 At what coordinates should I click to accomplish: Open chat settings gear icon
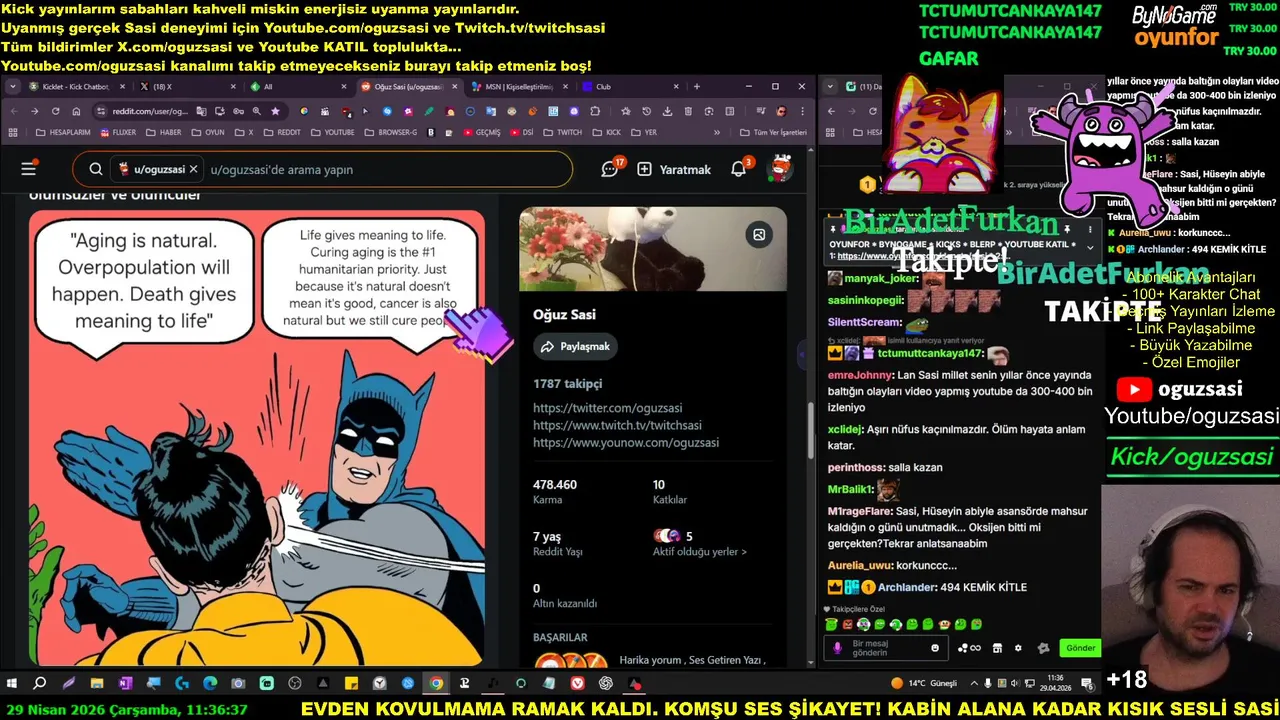pyautogui.click(x=1018, y=648)
